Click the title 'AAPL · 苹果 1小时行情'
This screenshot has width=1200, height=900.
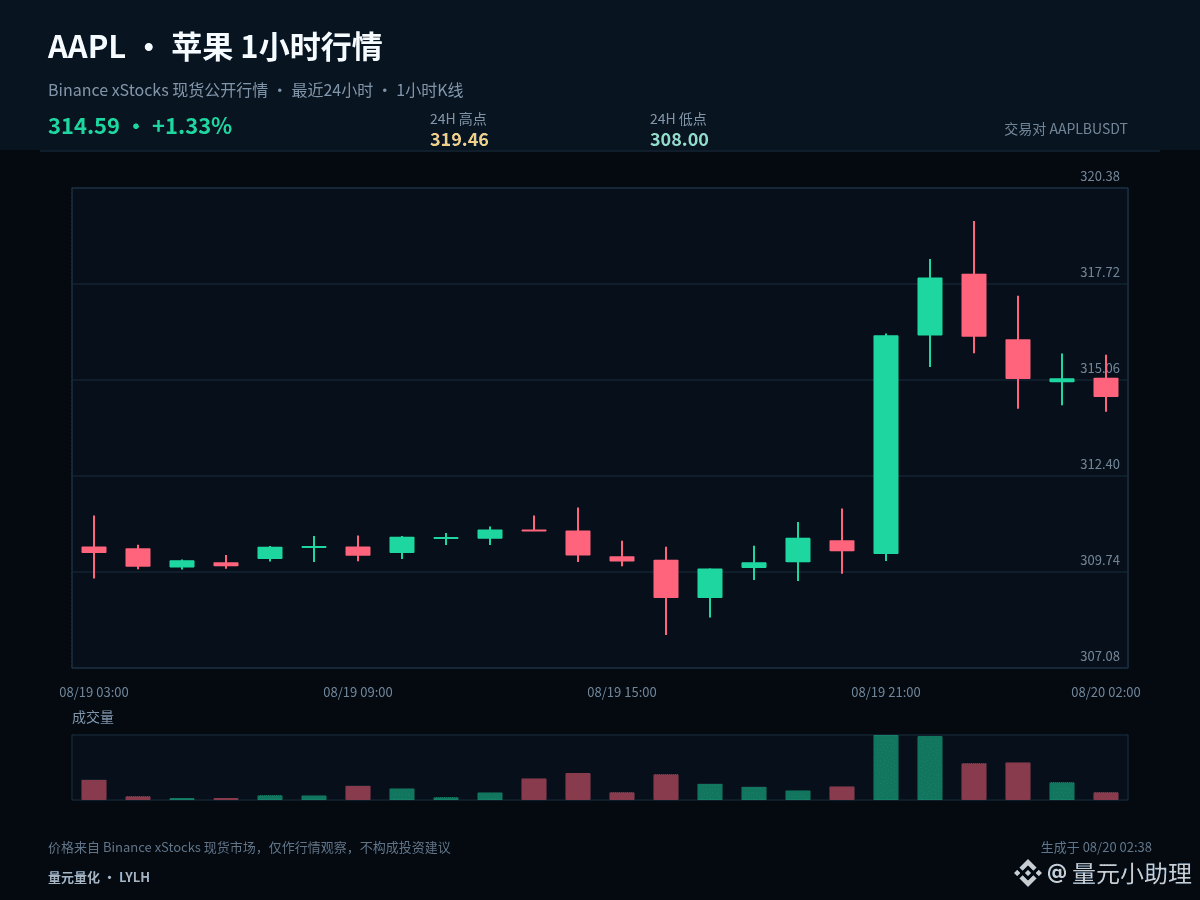215,47
